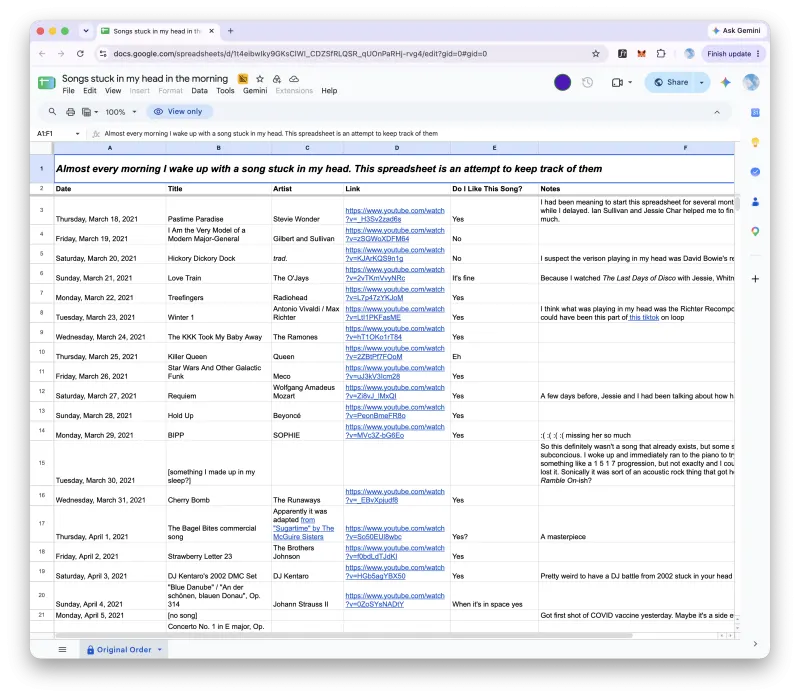Screen dimensions: 800x698
Task: Click Ask Gemini in Chrome
Action: [x=736, y=31]
